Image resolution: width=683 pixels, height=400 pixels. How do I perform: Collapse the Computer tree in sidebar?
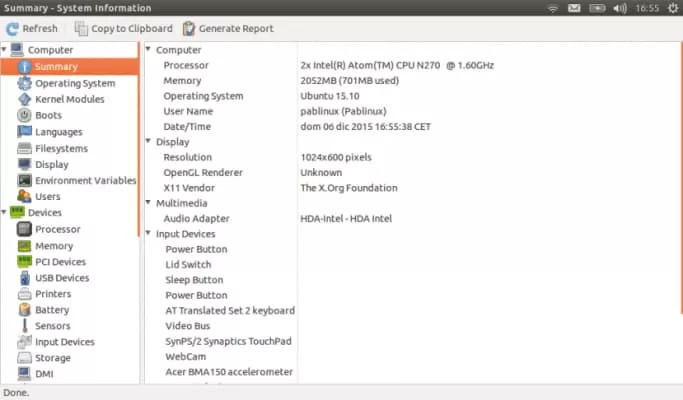(x=5, y=49)
